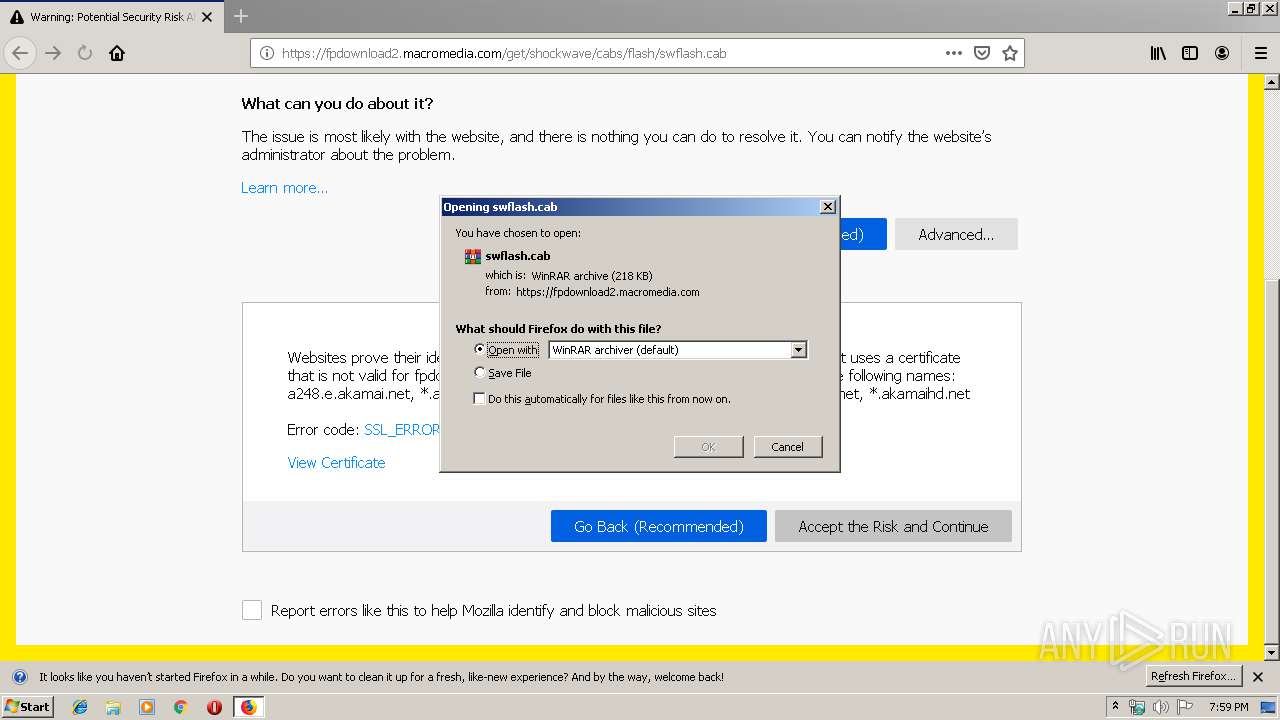
Task: Open Opera browser taskbar icon
Action: click(214, 707)
